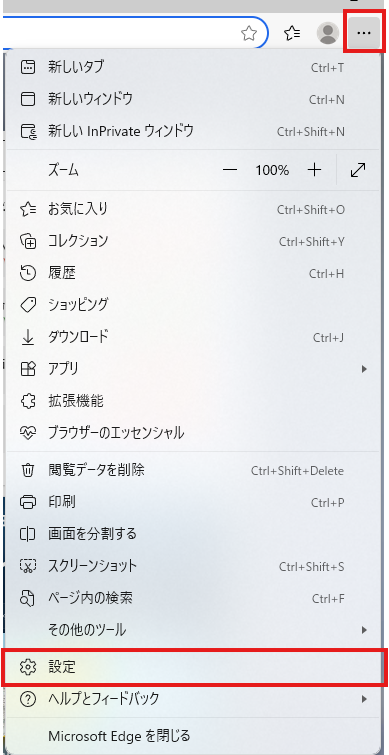Viewport: 389px width, 755px height.
Task: Choose スクリーンショット menu item
Action: click(x=193, y=566)
